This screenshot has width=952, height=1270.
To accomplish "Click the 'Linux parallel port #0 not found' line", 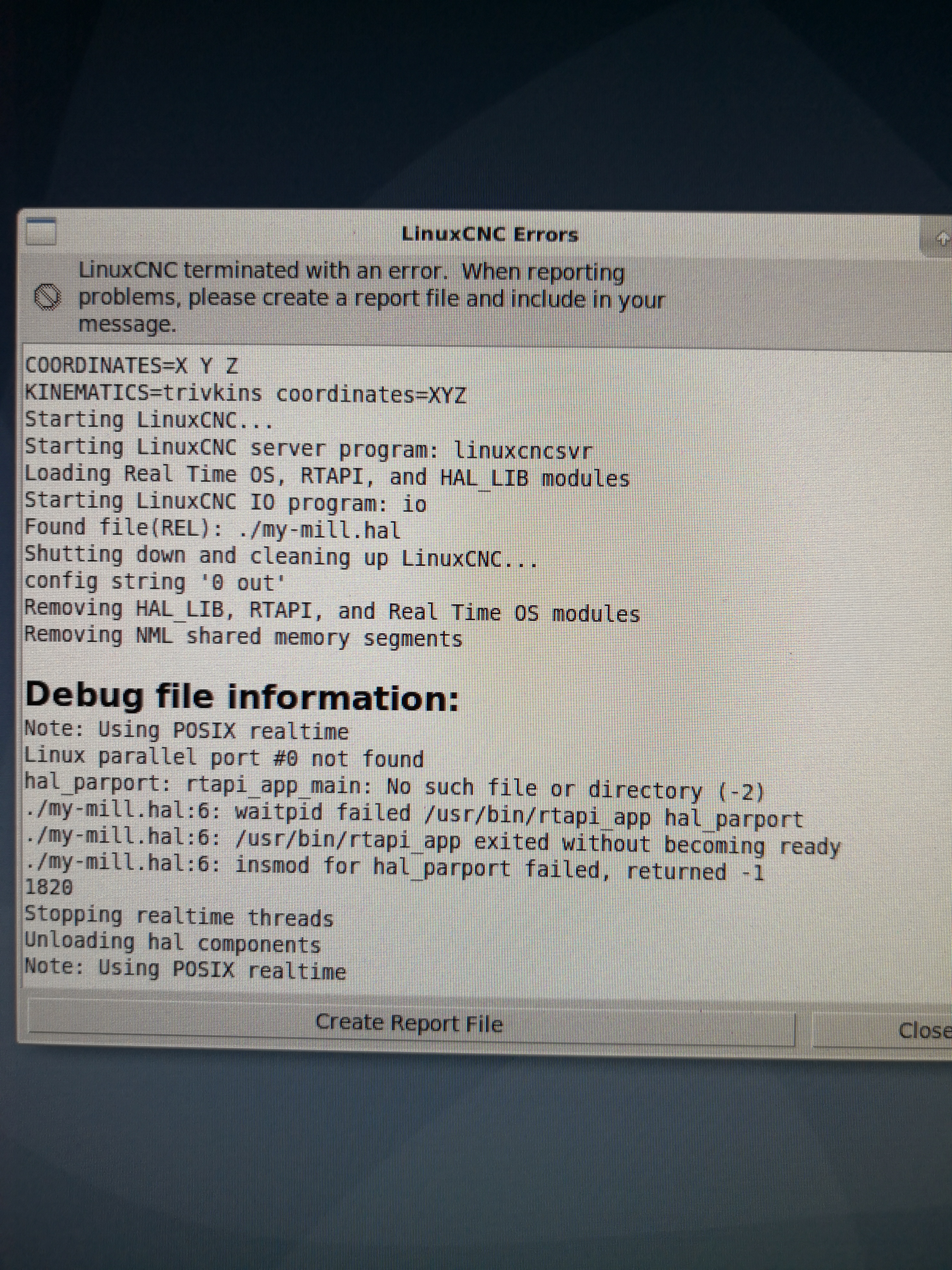I will coord(224,758).
